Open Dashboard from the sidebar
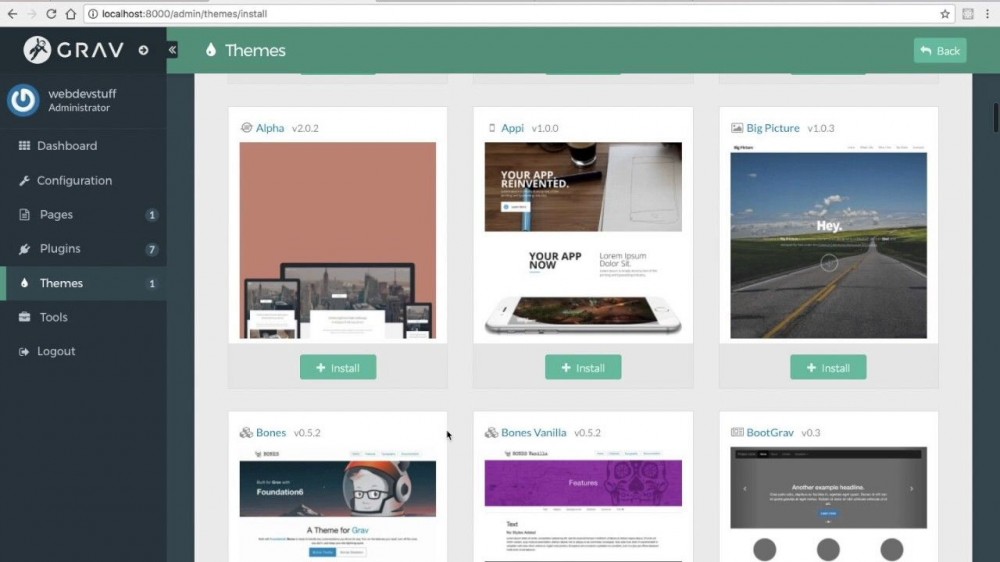 click(66, 146)
